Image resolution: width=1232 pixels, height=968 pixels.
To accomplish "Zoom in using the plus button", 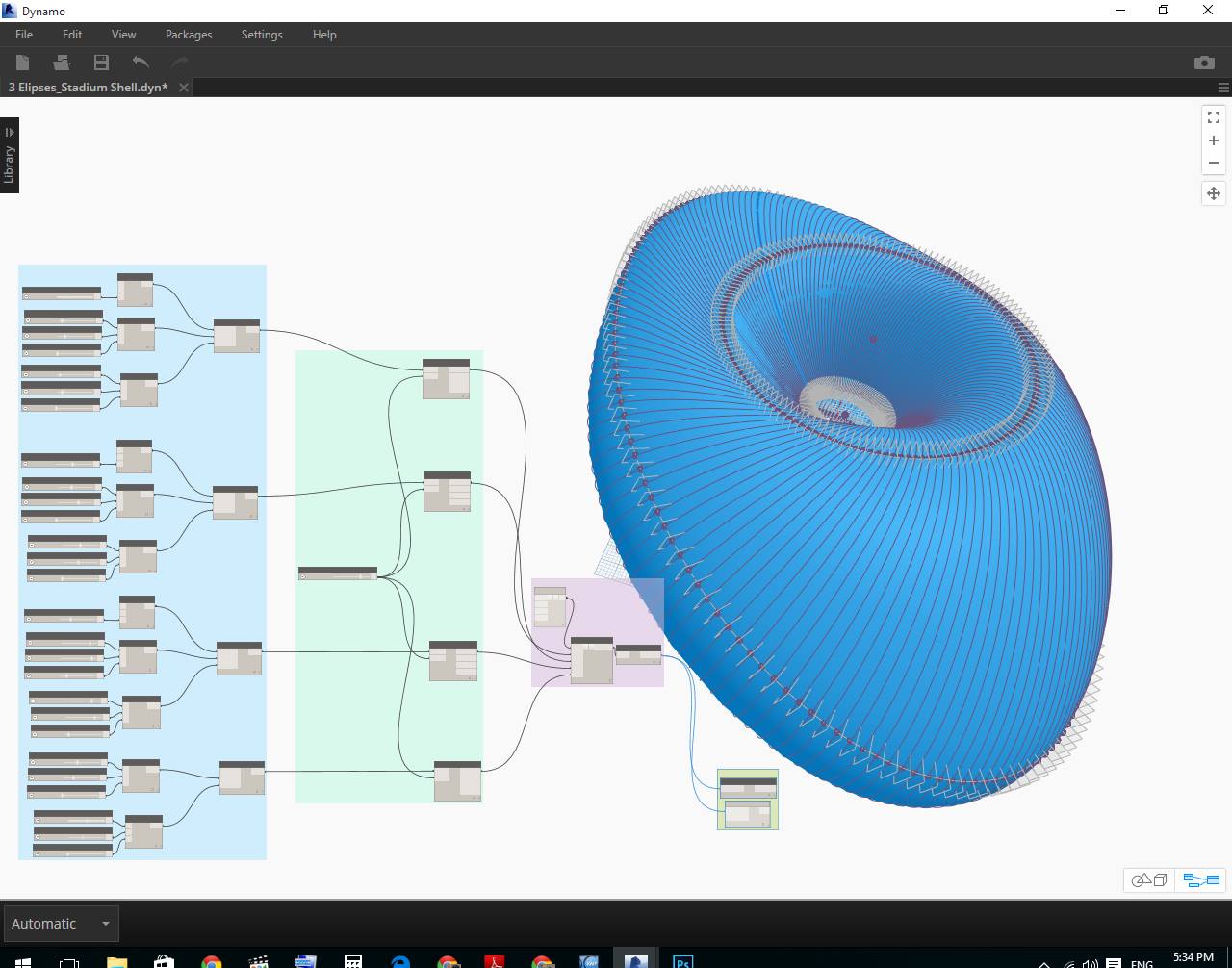I will pos(1213,140).
